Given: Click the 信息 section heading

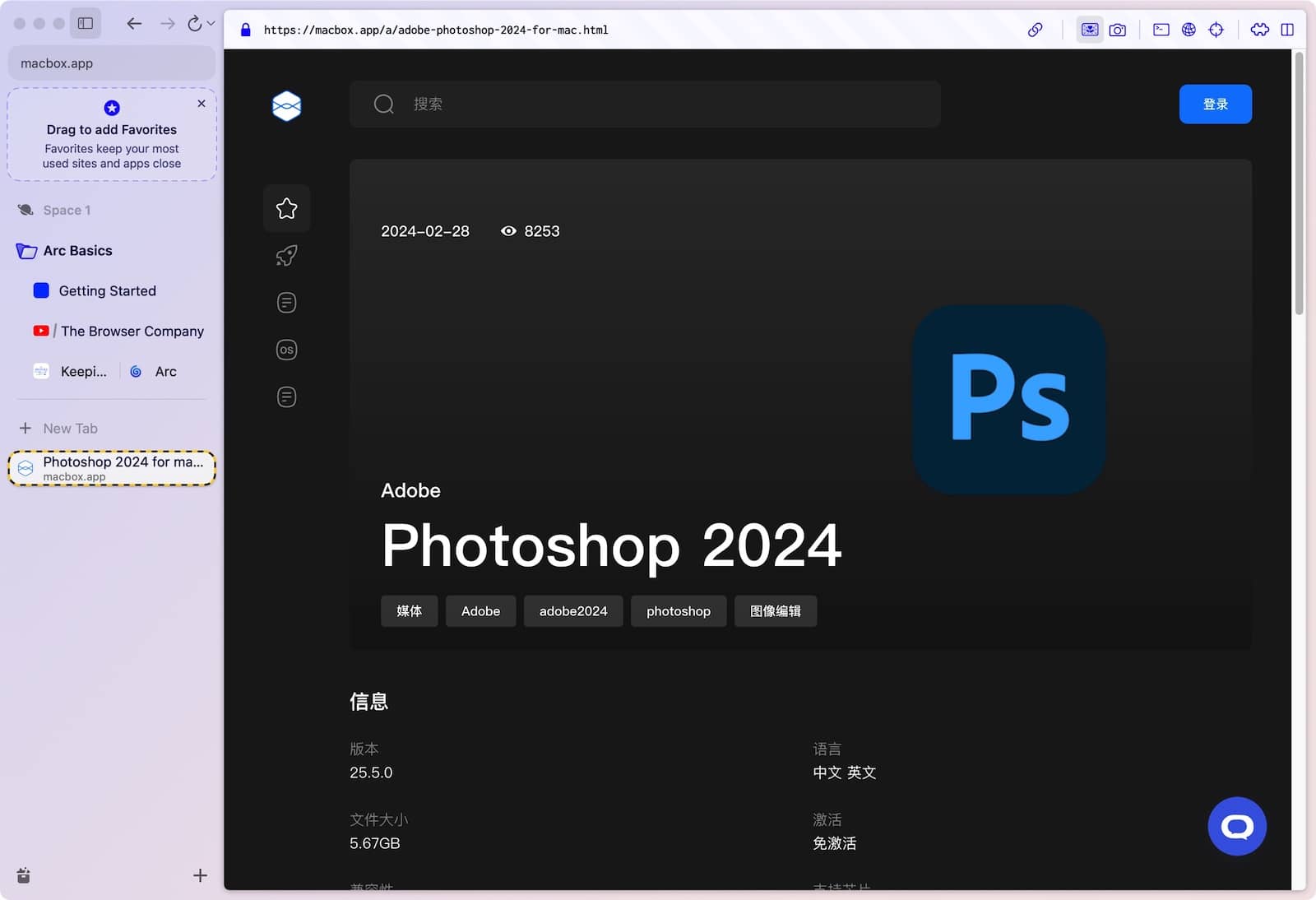Looking at the screenshot, I should click(368, 701).
